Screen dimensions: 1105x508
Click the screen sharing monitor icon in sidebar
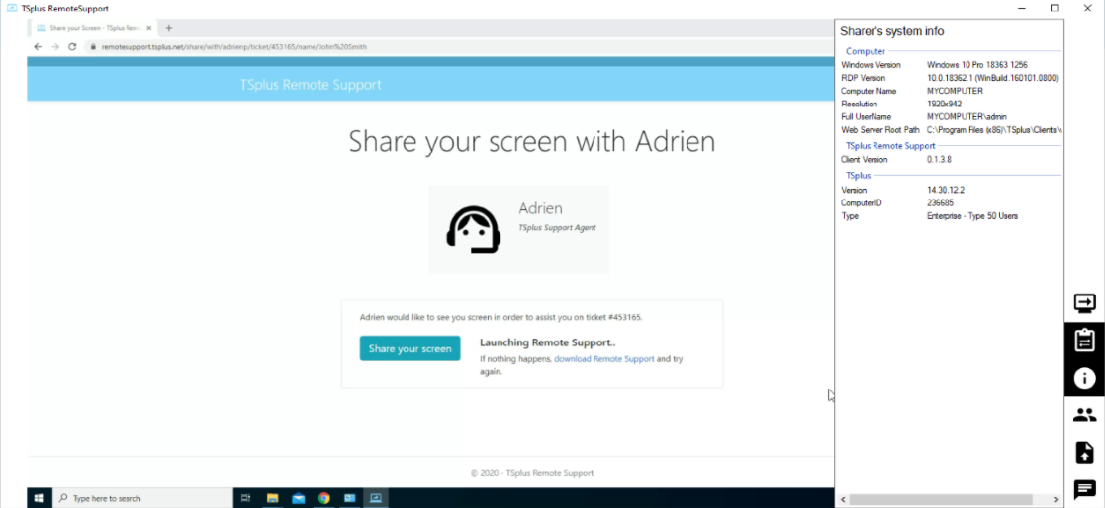coord(1084,302)
